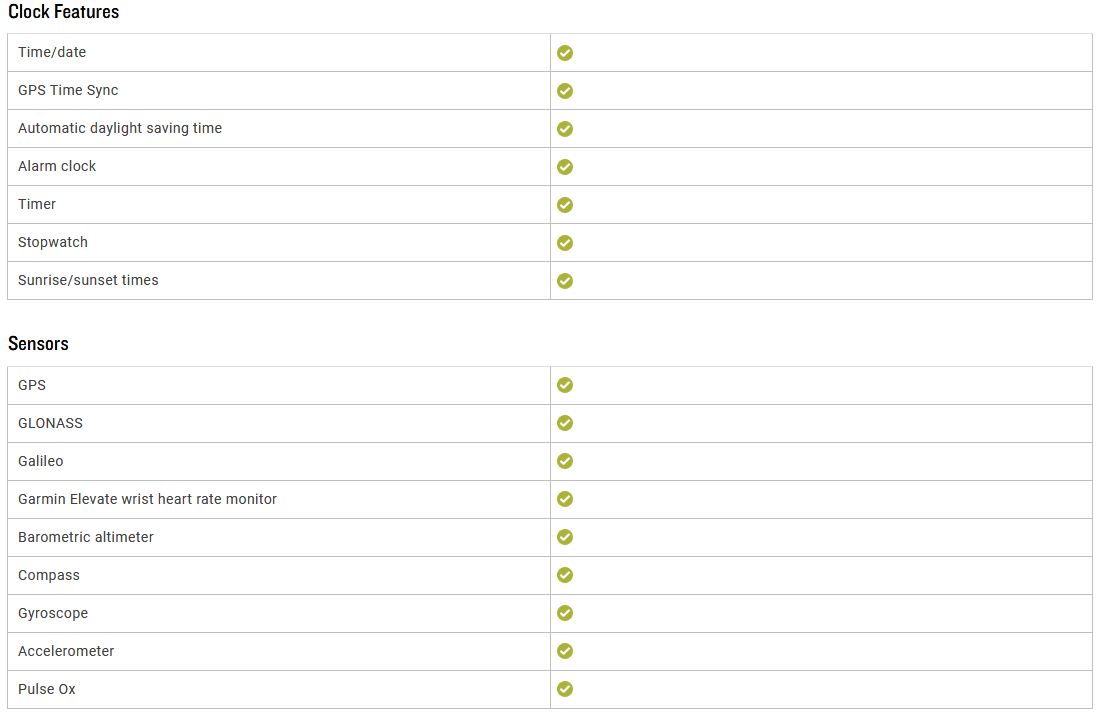Select the Clock Features heading
The height and width of the screenshot is (718, 1101).
tap(63, 12)
